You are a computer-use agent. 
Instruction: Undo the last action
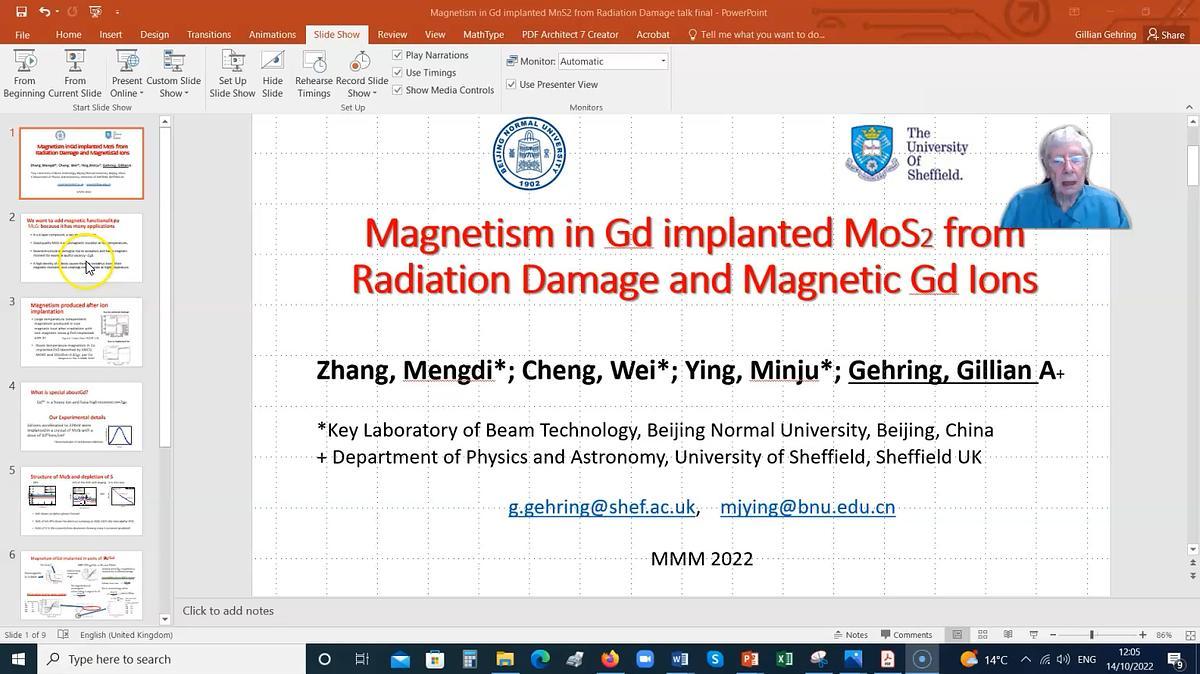pos(44,12)
